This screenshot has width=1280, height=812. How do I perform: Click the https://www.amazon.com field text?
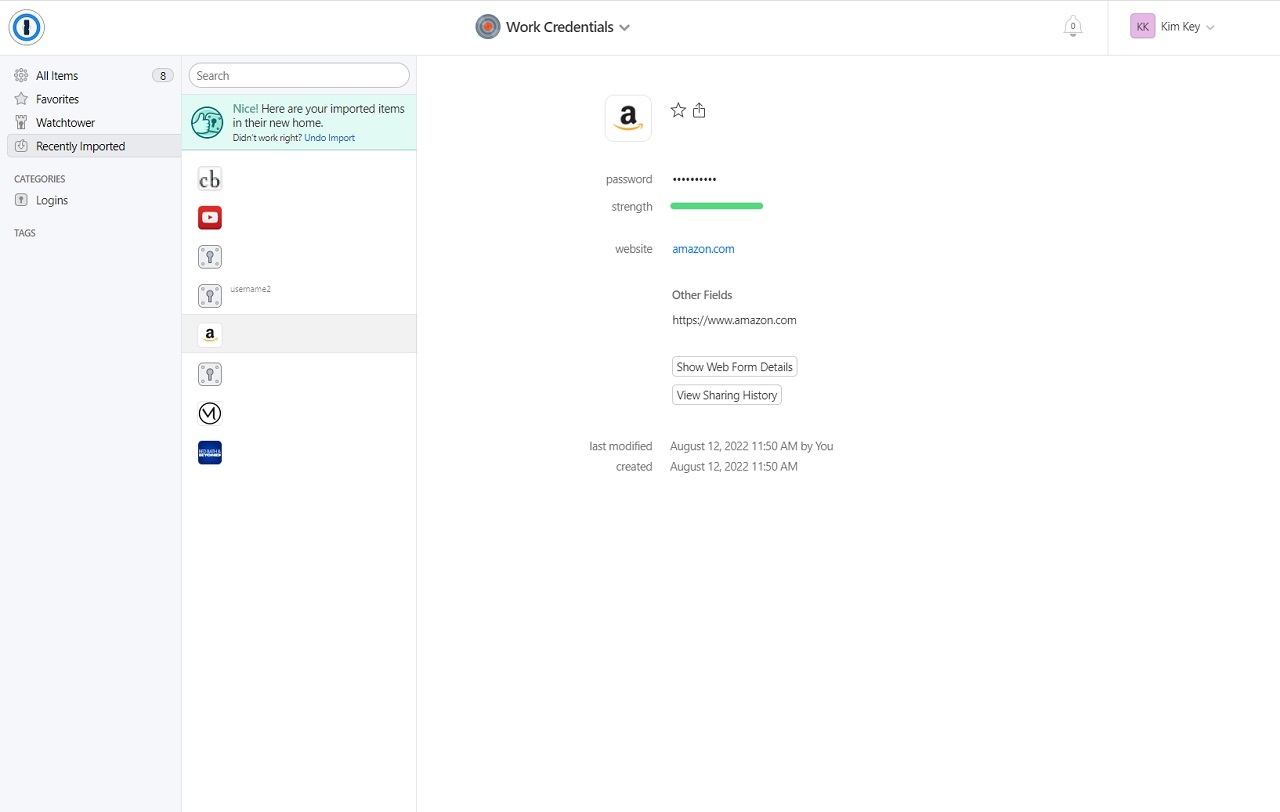[734, 321]
